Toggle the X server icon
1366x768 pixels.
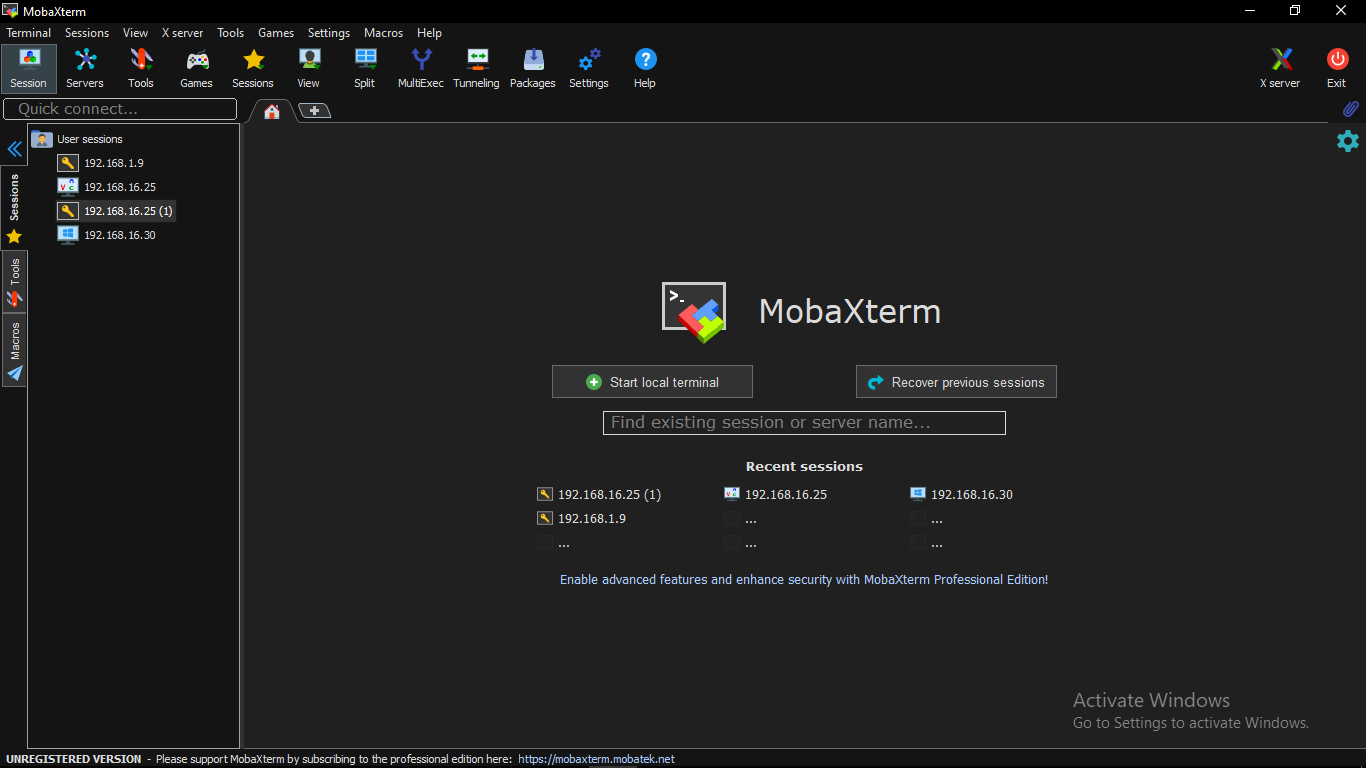pos(1280,68)
